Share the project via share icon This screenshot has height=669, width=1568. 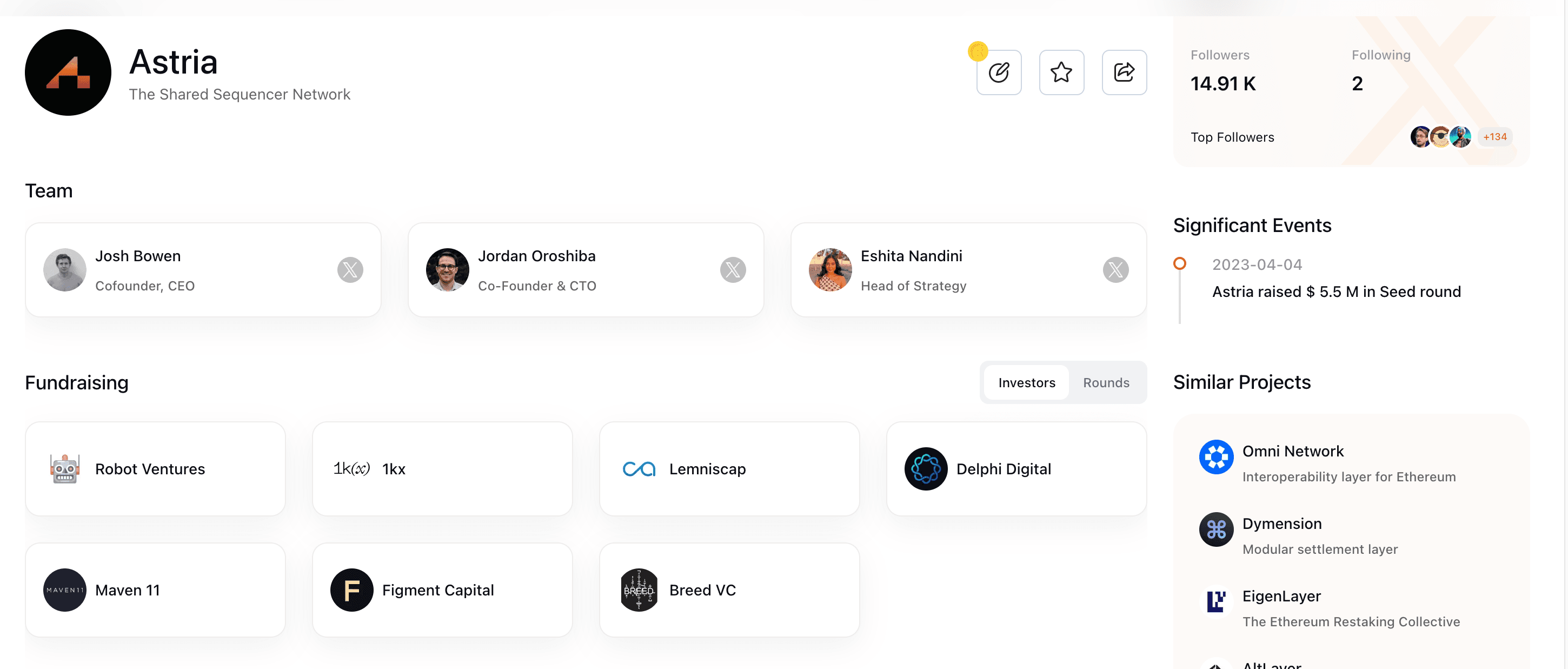(x=1124, y=72)
